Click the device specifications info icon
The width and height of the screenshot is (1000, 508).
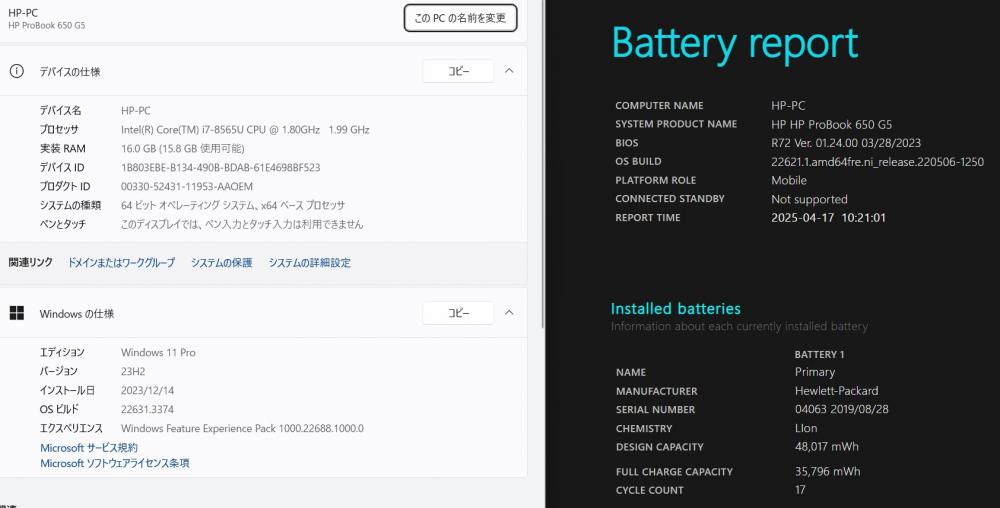tap(17, 71)
